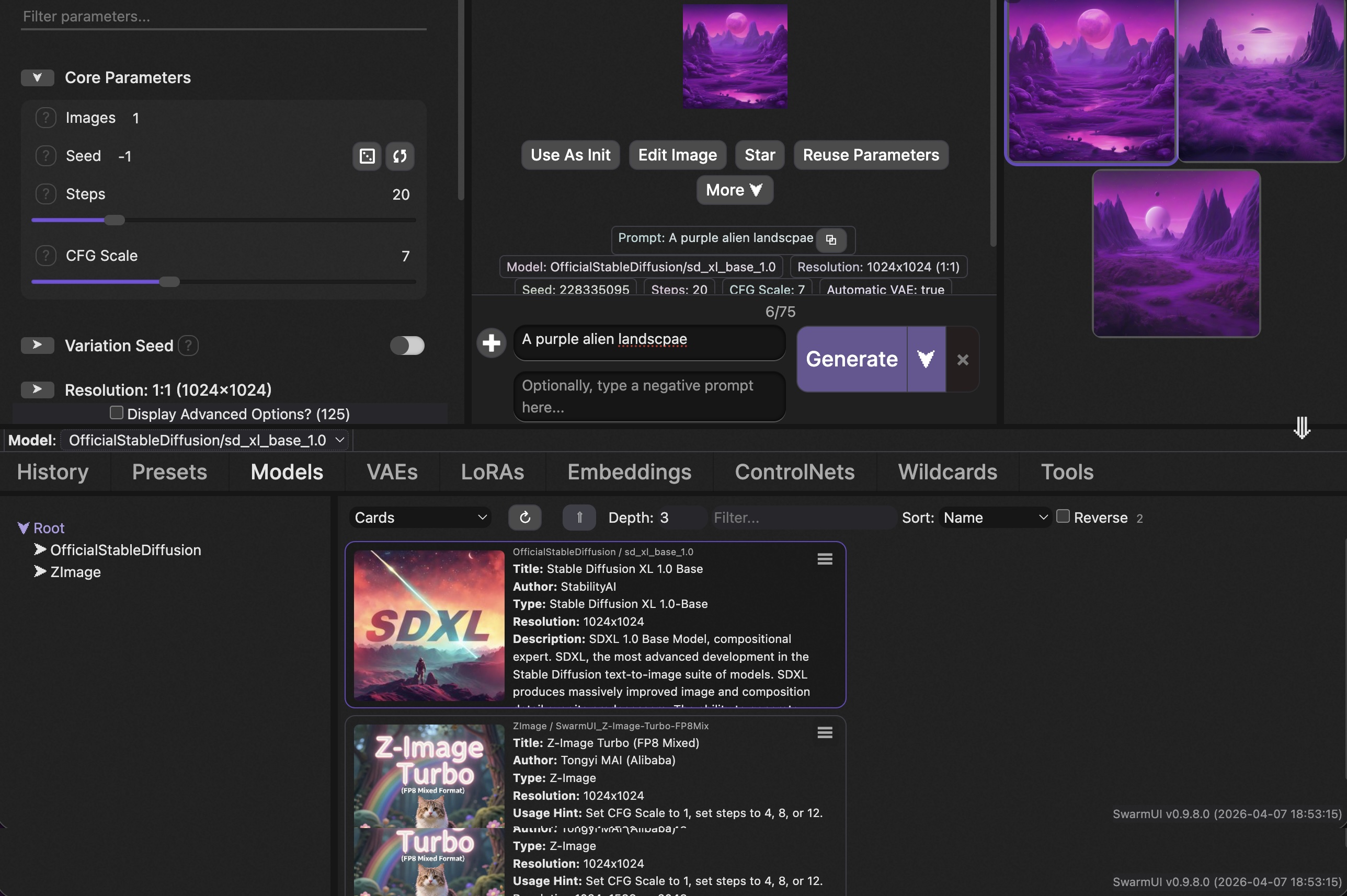The width and height of the screenshot is (1347, 896).
Task: Copy the prompt text with the copy icon
Action: tap(831, 240)
